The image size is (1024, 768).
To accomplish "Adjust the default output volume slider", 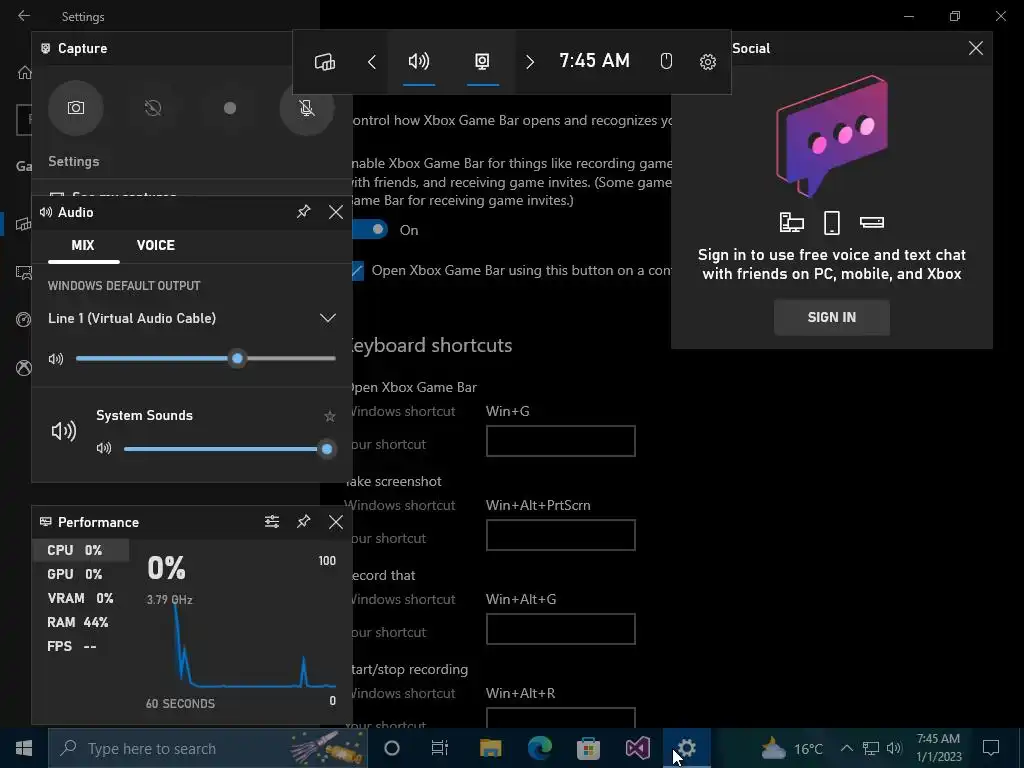I will [206, 359].
